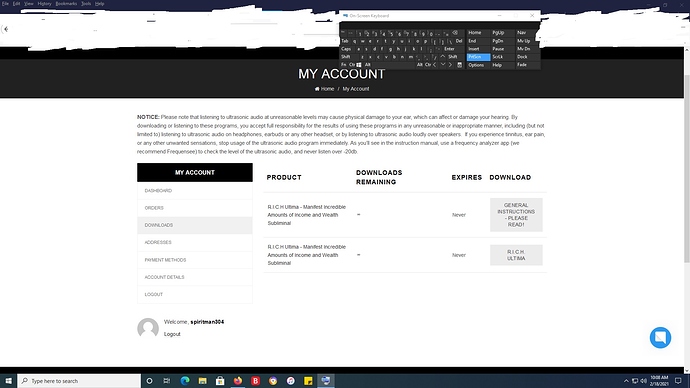Click the R.I.C.H. Ultima download button
The height and width of the screenshot is (388, 690).
pos(516,255)
